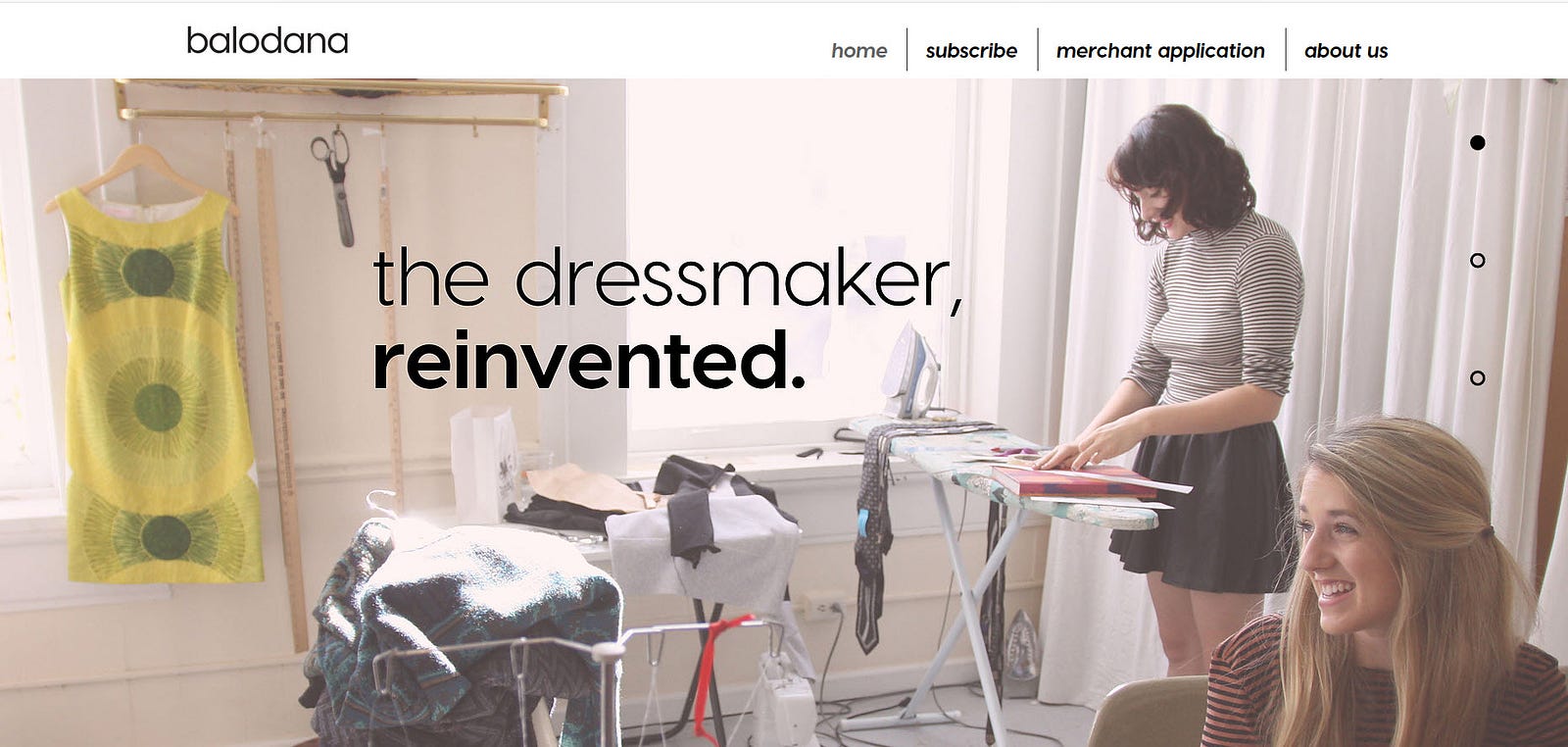1568x747 pixels.
Task: Click the steam iron on the board
Action: pos(910,373)
